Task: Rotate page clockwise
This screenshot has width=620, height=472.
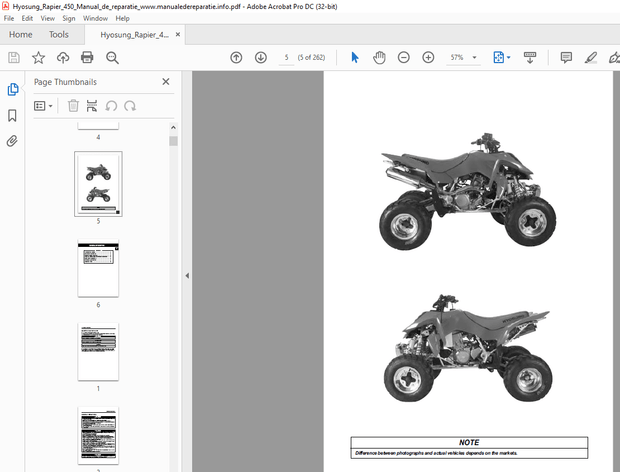Action: pos(130,106)
